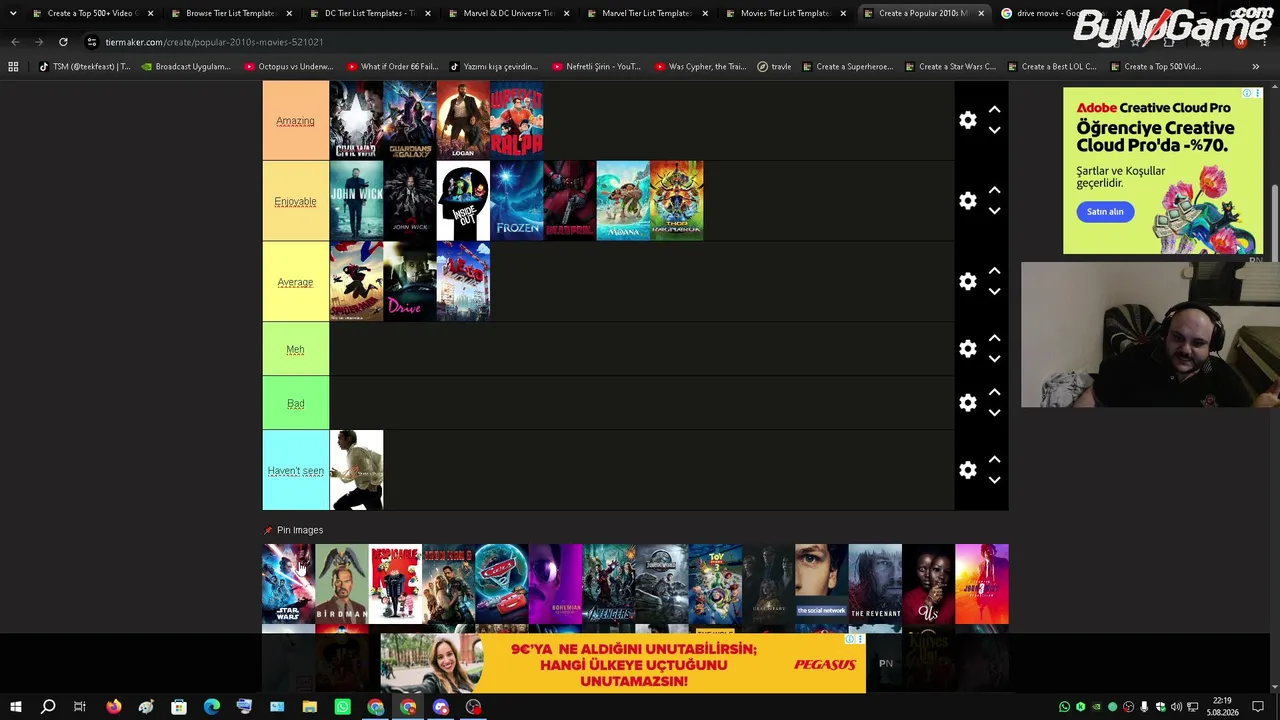Open settings gear for Haven't seen tier

(968, 470)
